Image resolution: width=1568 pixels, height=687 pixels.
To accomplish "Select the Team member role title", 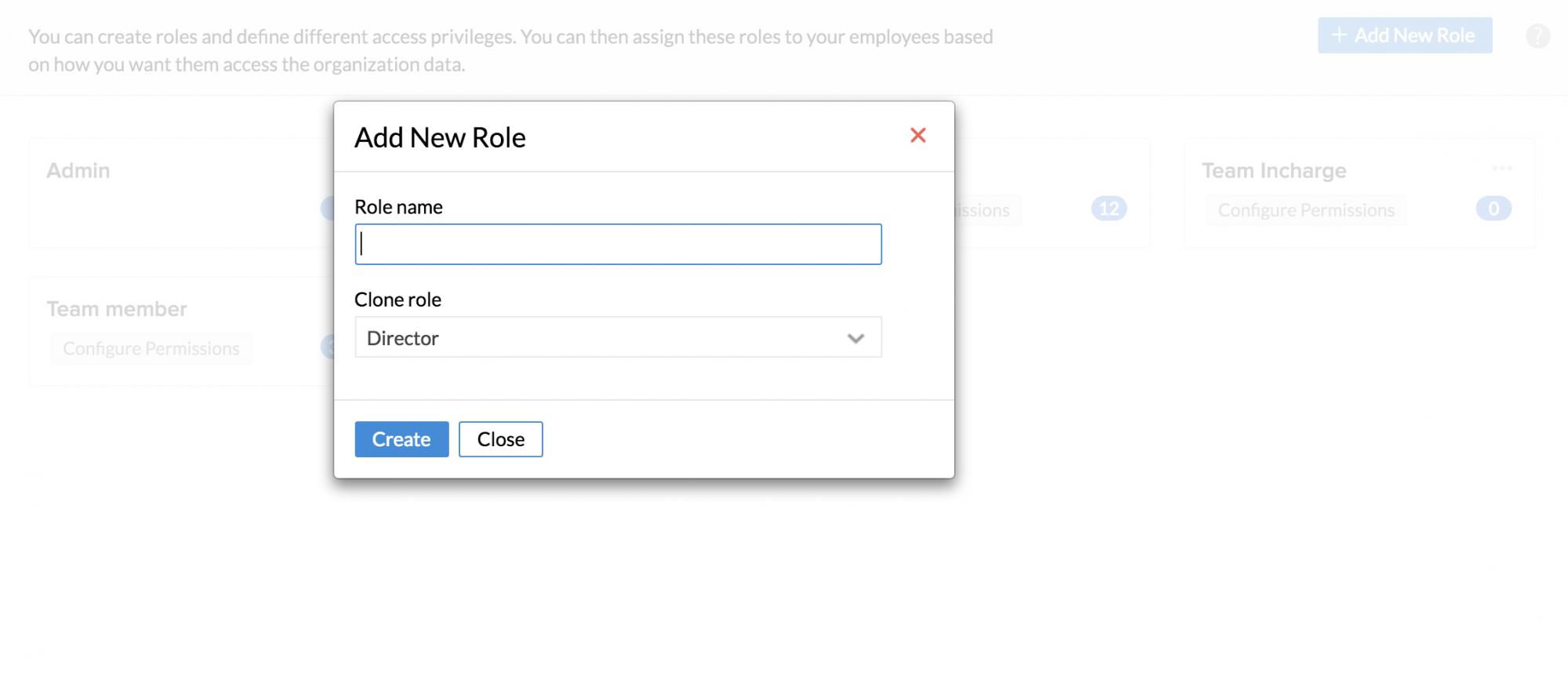I will point(117,309).
